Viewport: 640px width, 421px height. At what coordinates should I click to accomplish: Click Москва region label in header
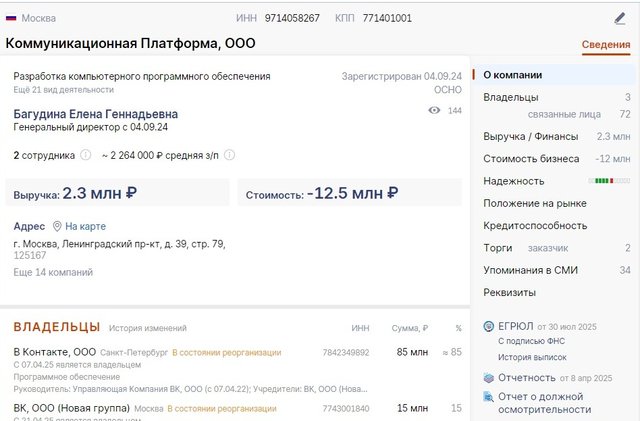tap(38, 18)
